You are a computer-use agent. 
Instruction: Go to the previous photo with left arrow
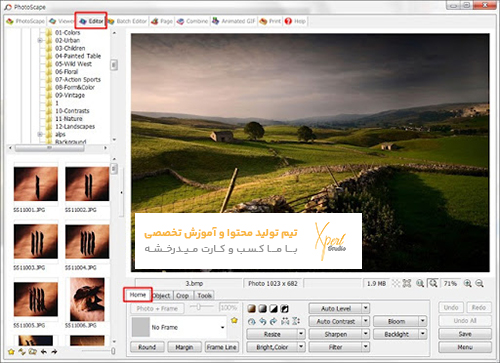pos(43,351)
